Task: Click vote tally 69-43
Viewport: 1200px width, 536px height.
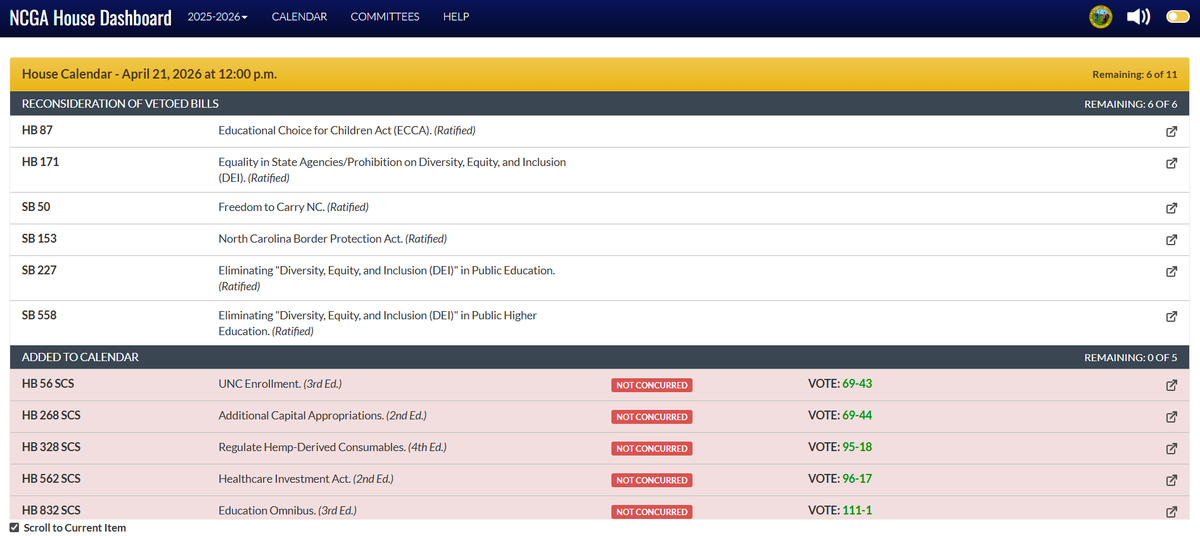Action: tap(858, 383)
